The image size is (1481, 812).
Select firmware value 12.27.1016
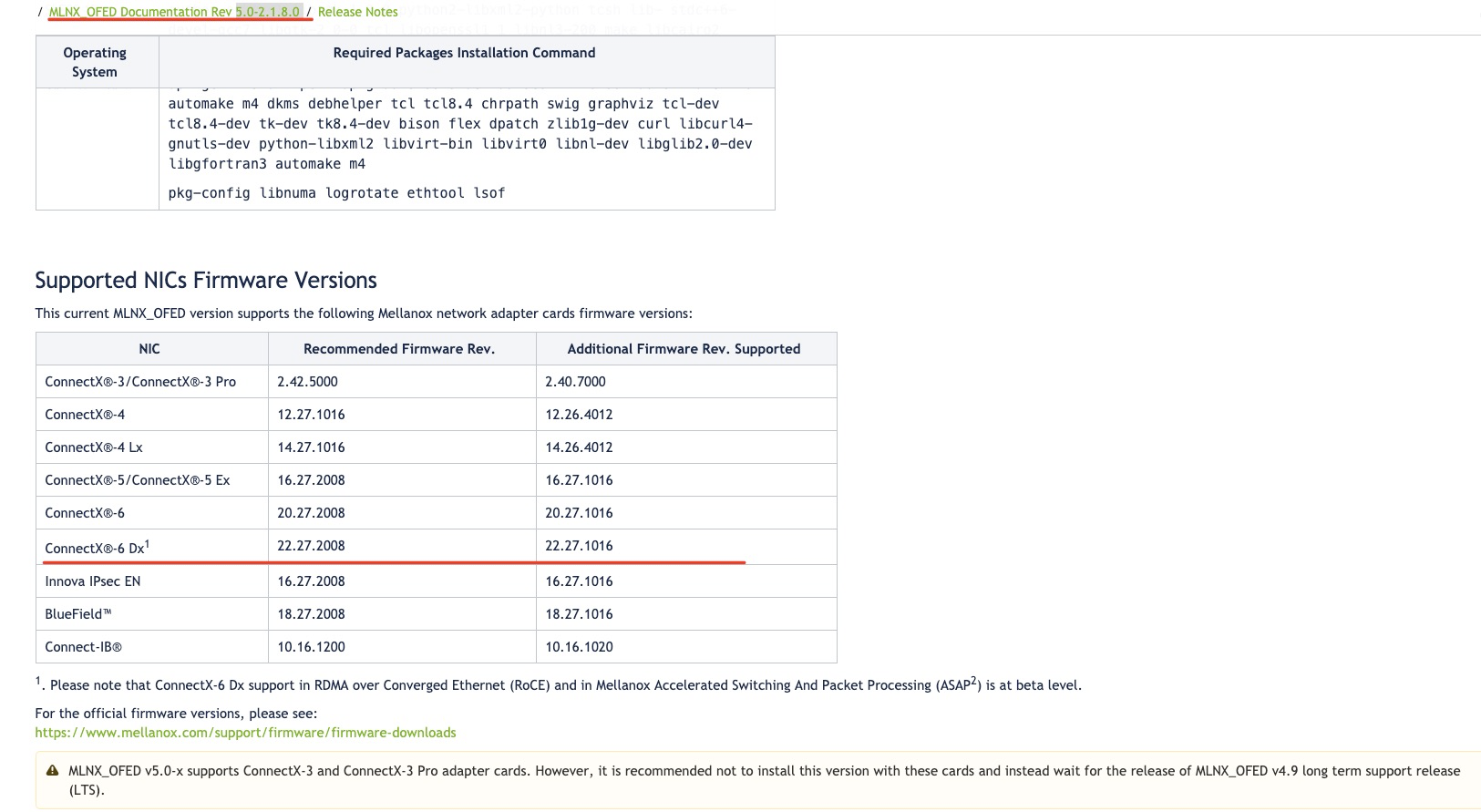pyautogui.click(x=311, y=415)
